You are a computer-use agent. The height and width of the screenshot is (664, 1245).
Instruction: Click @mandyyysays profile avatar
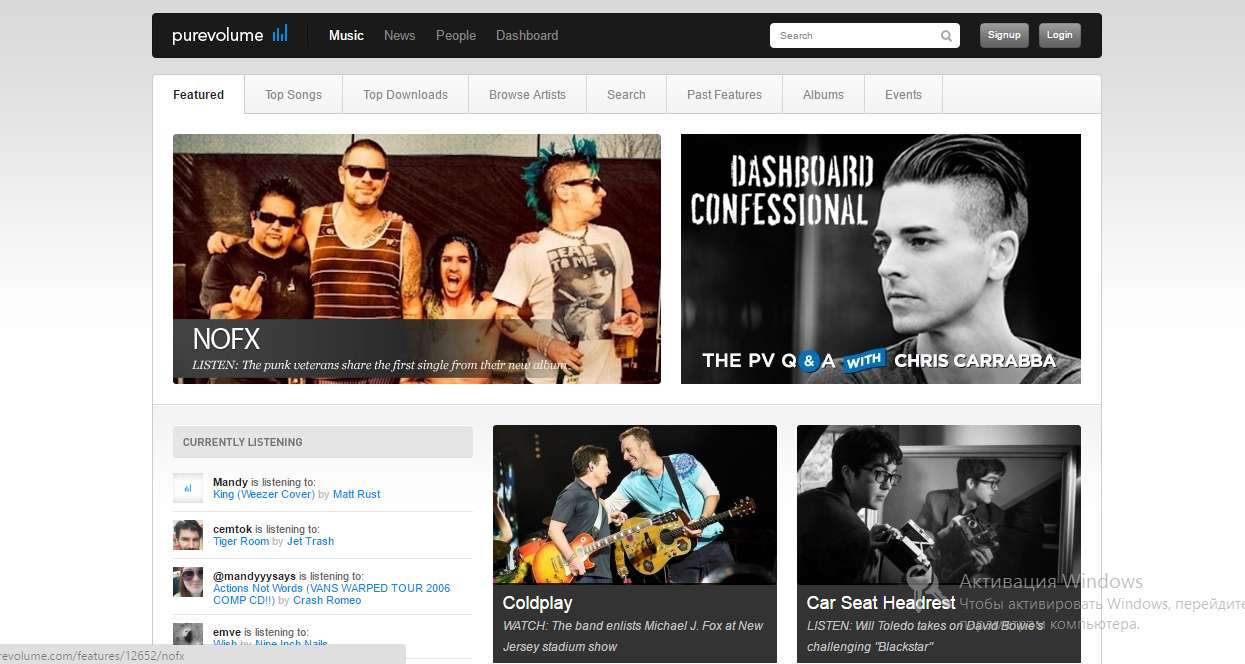coord(188,582)
